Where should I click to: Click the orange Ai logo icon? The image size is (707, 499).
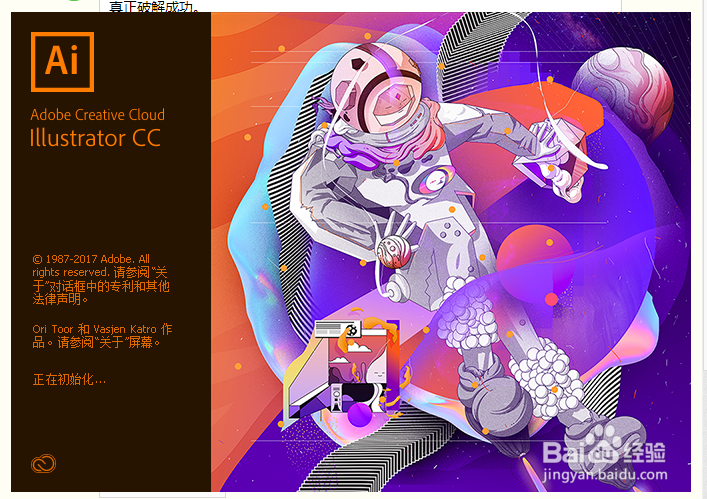(x=62, y=62)
